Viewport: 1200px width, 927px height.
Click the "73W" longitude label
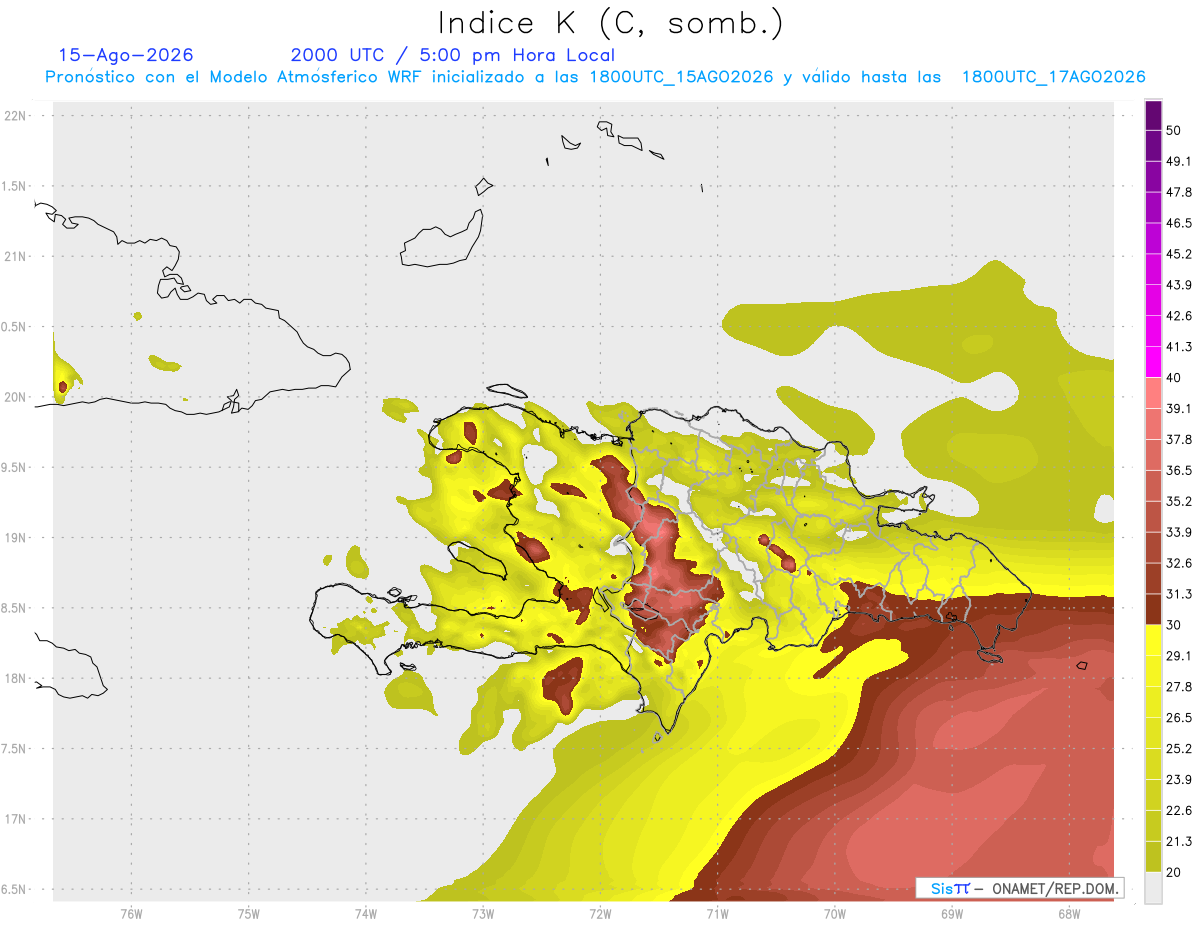(x=483, y=913)
